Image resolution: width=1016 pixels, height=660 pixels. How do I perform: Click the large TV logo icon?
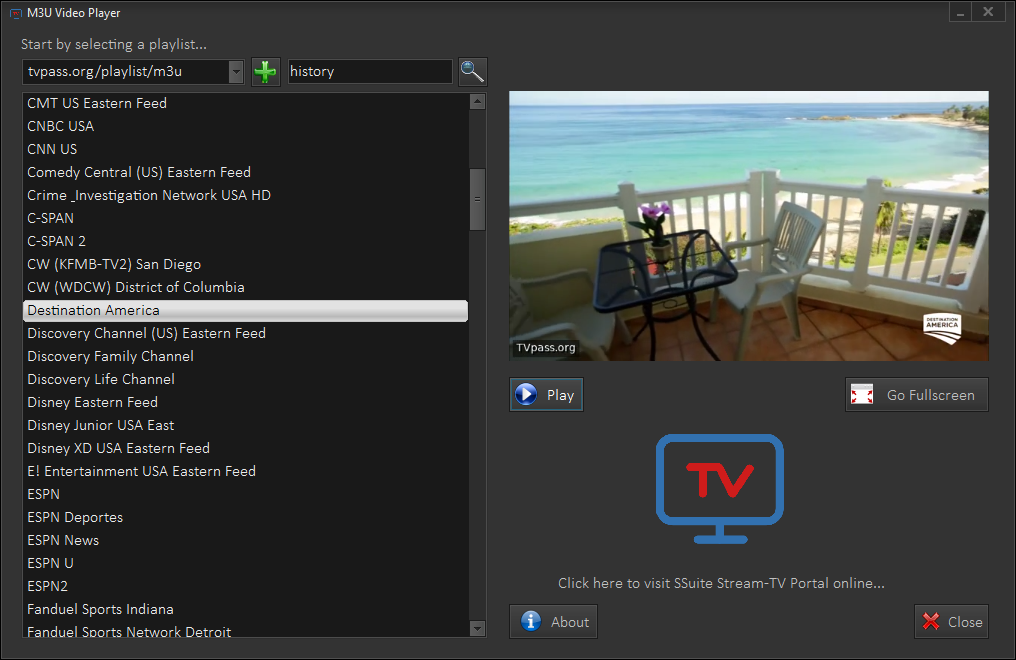[719, 488]
